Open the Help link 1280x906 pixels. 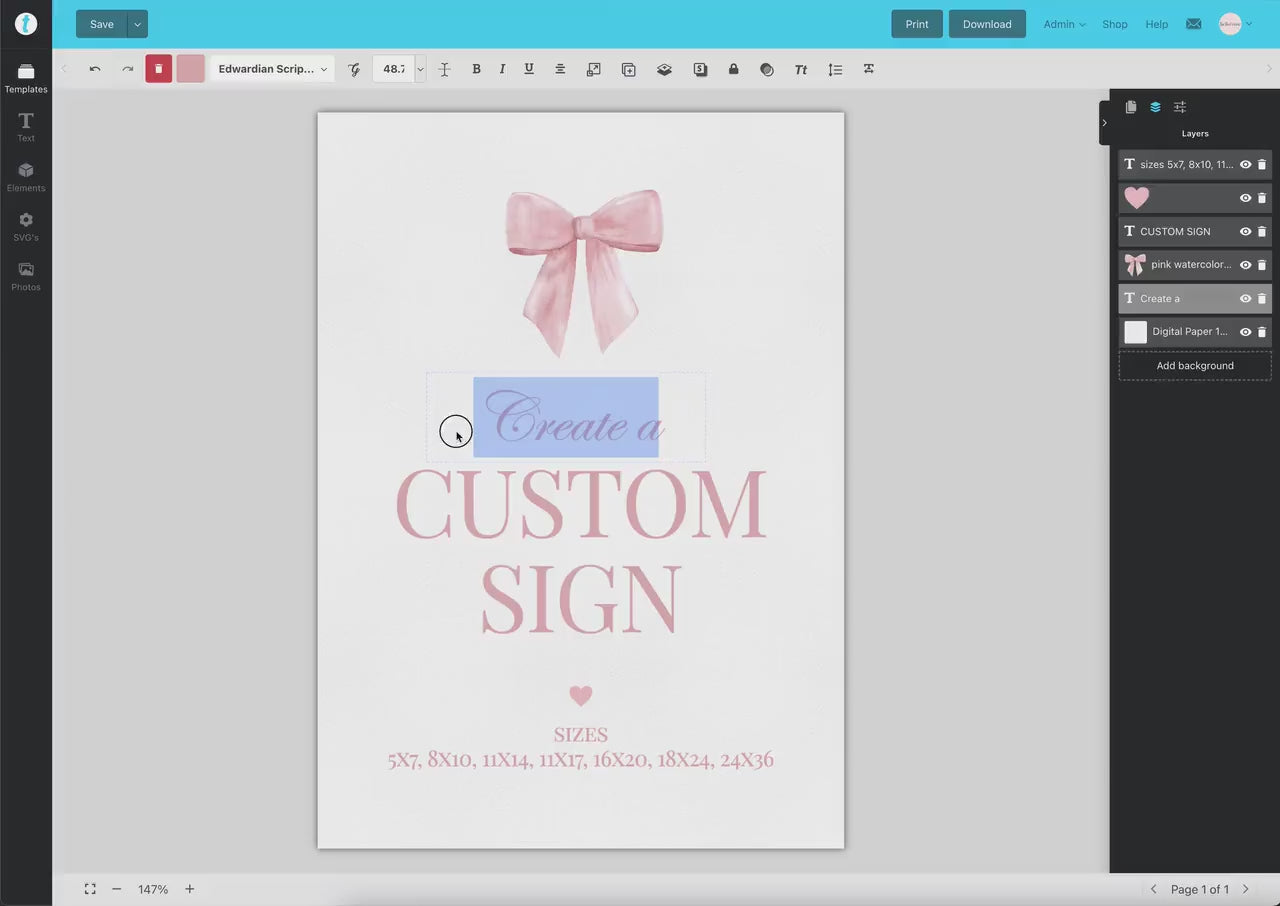(1157, 24)
